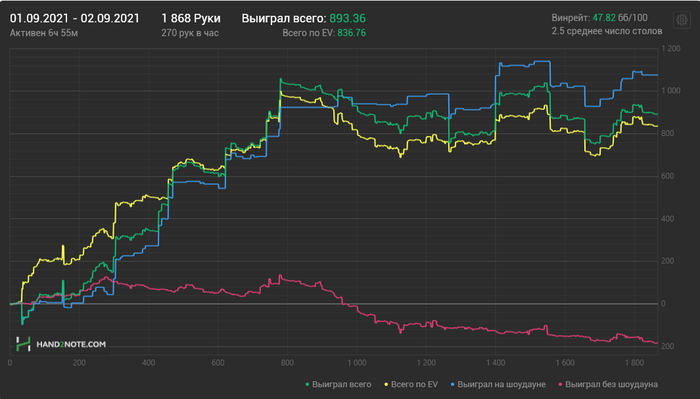This screenshot has width=700, height=399.
Task: Click the y-axis label 1 200
Action: tap(671, 49)
